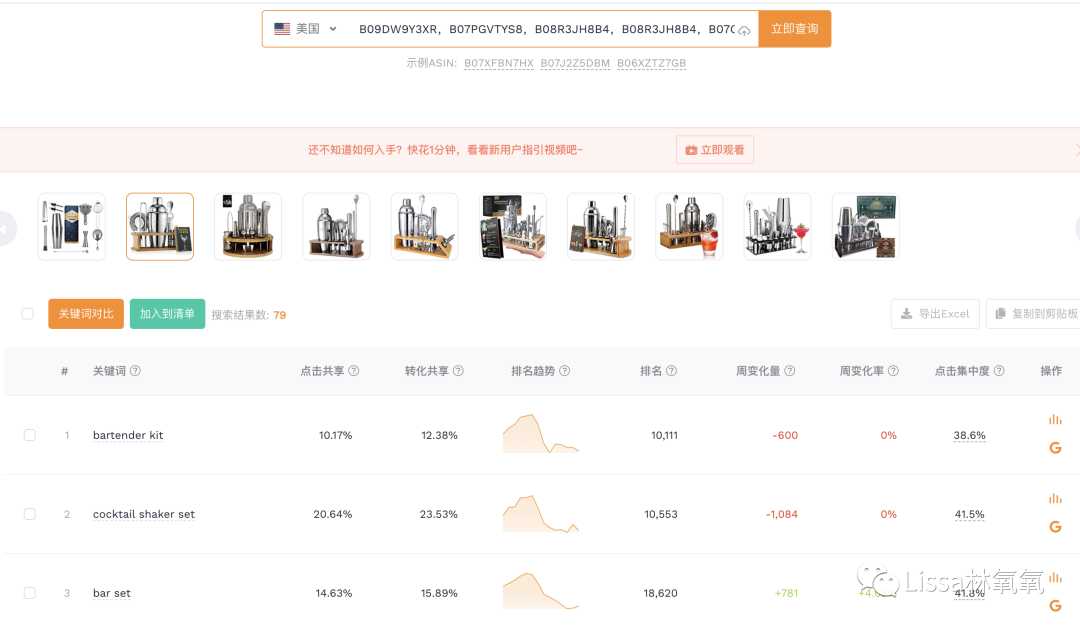The width and height of the screenshot is (1080, 629).
Task: Click the video play icon in 立即观看 button
Action: point(690,149)
